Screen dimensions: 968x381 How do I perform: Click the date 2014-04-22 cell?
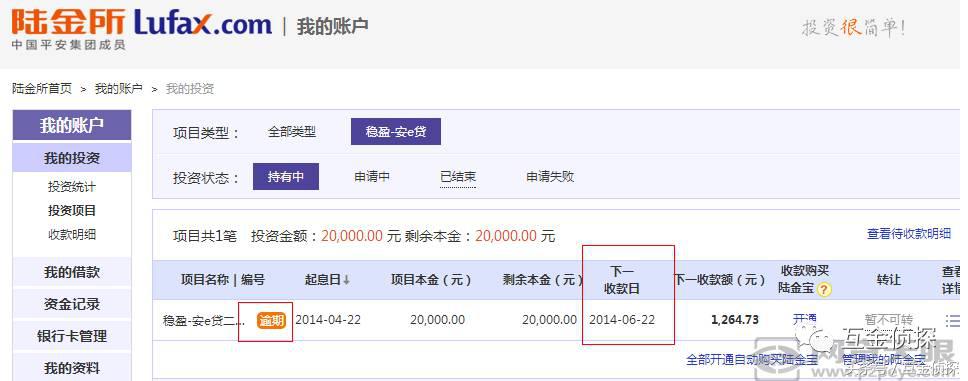click(x=328, y=320)
